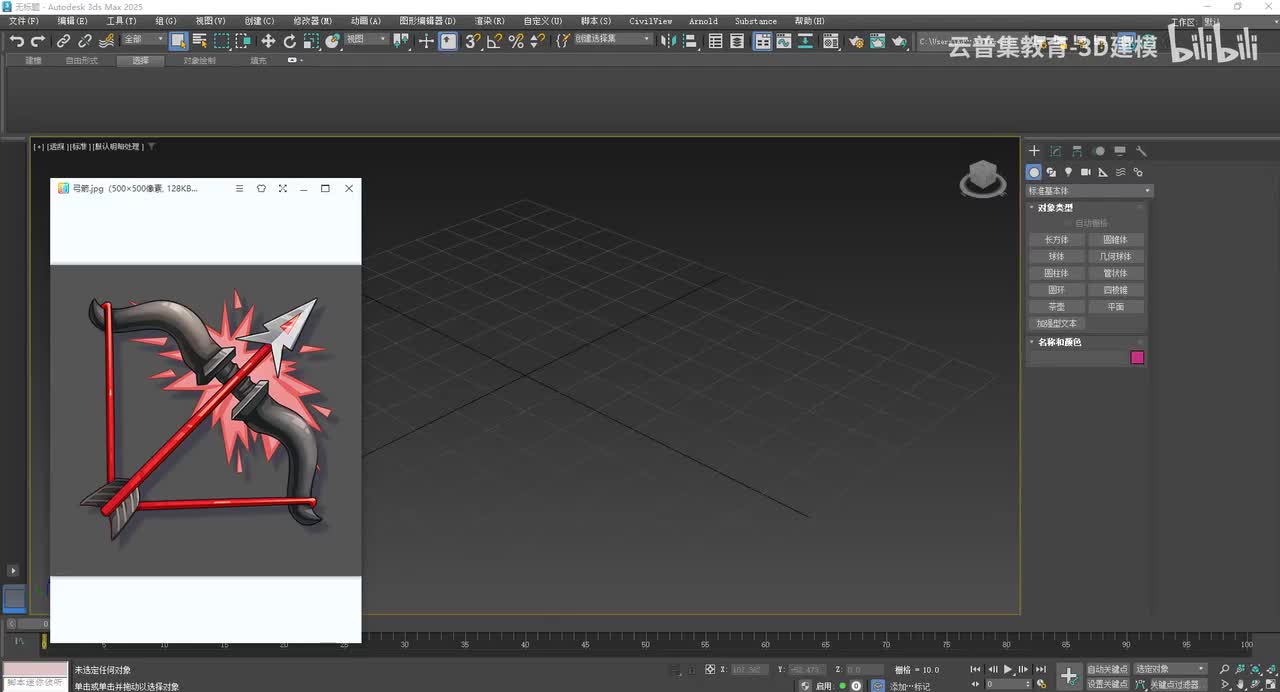1280x692 pixels.
Task: Click the Undo arrow in the main toolbar
Action: point(16,41)
